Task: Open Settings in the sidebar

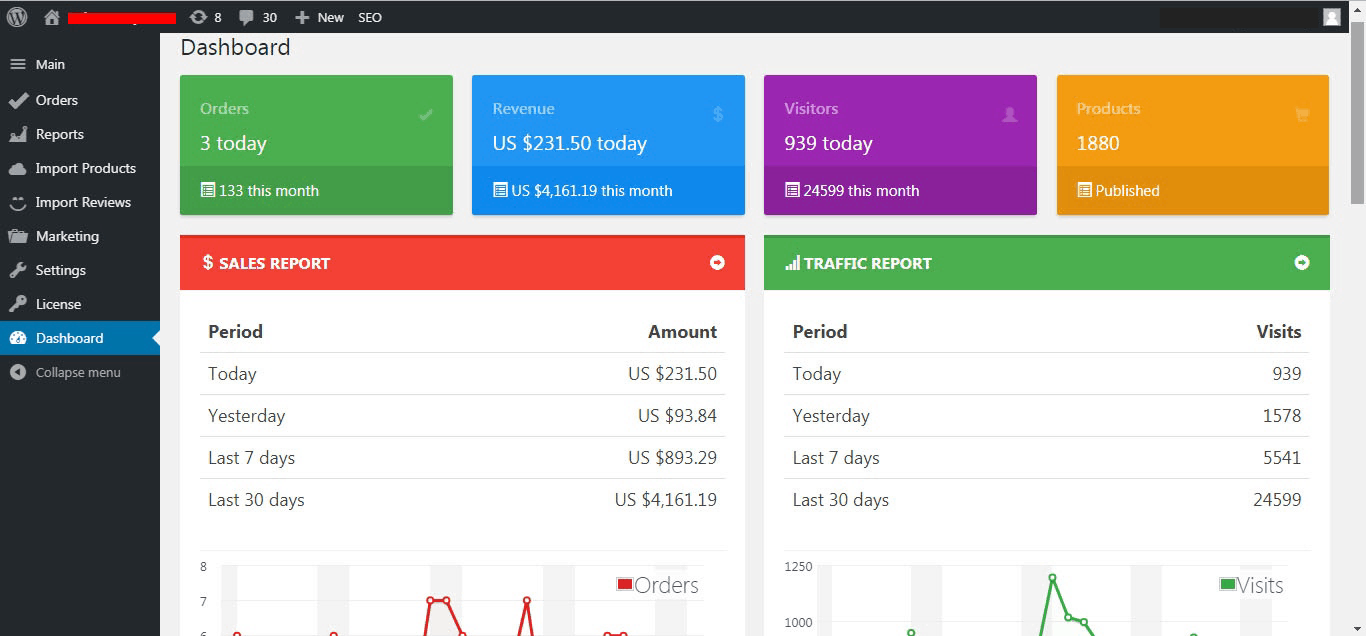Action: click(80, 270)
